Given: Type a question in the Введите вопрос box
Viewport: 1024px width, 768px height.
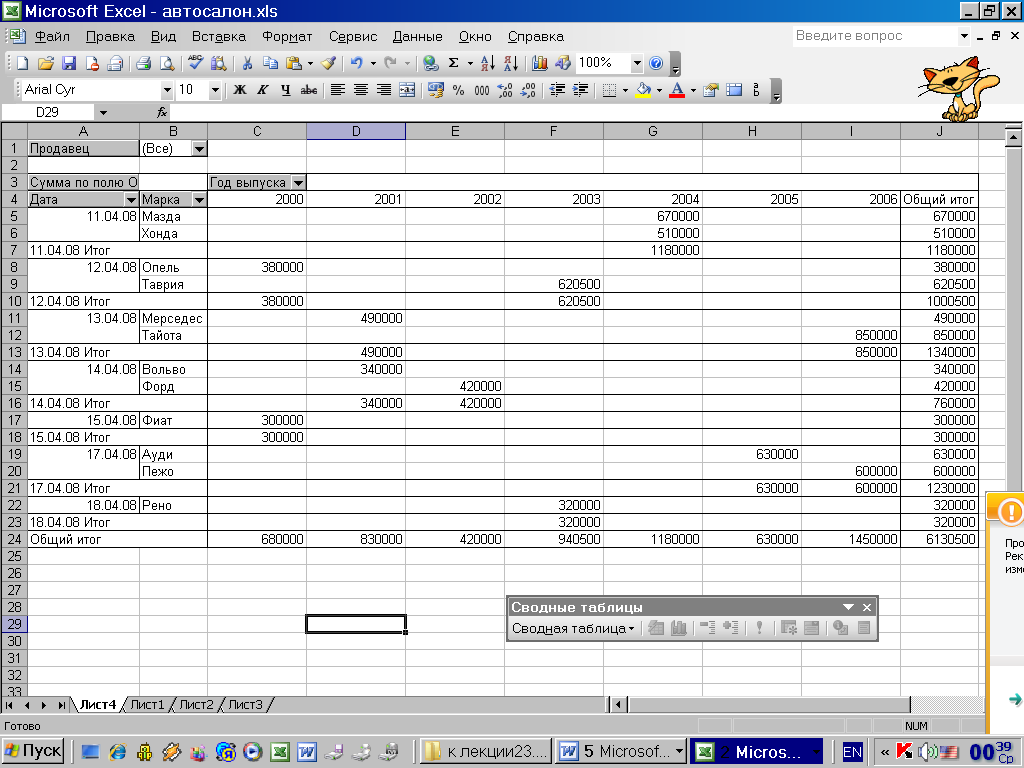Looking at the screenshot, I should point(874,36).
